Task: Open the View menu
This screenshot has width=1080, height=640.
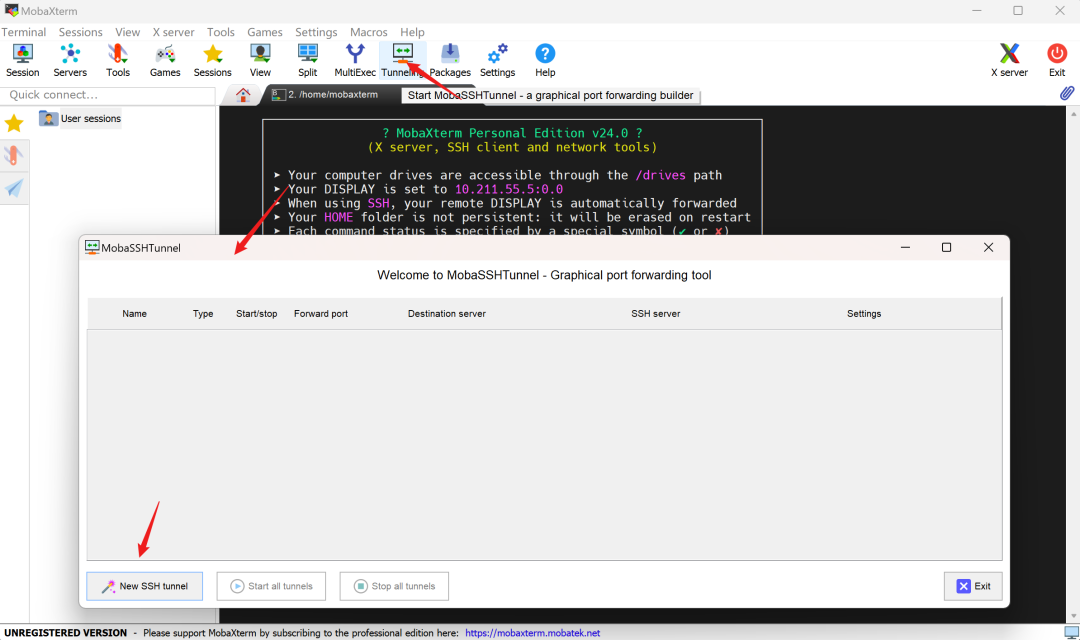Action: pos(127,32)
